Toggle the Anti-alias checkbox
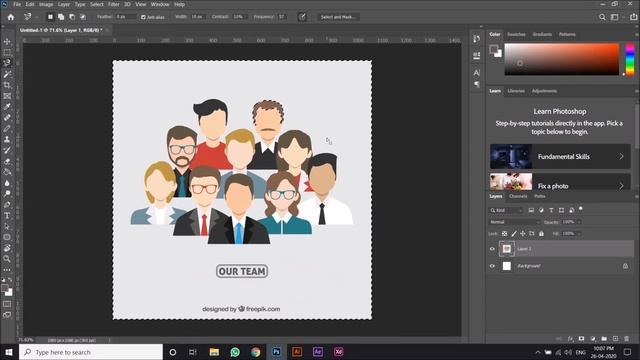 143,17
